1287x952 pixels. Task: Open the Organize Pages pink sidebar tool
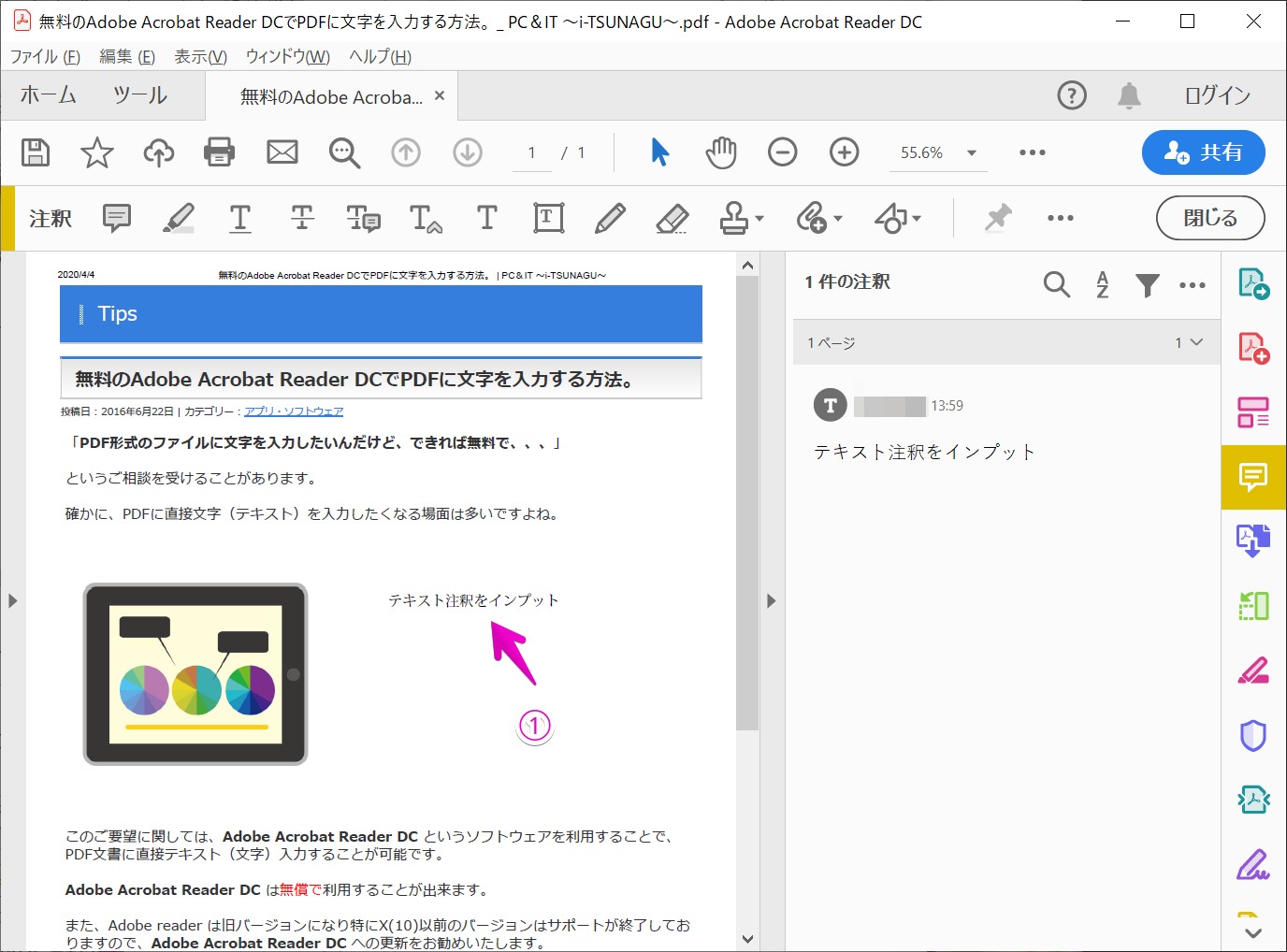(1253, 412)
